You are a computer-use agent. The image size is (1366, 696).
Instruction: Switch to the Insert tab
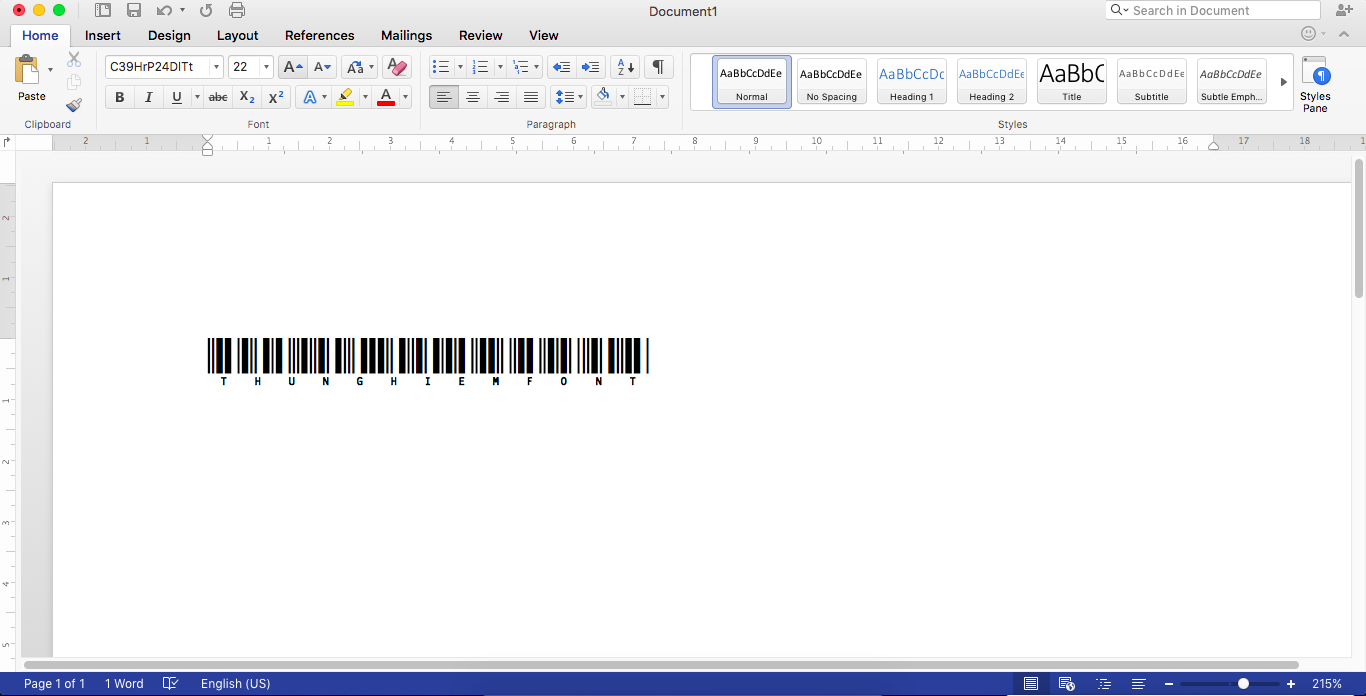tap(103, 35)
